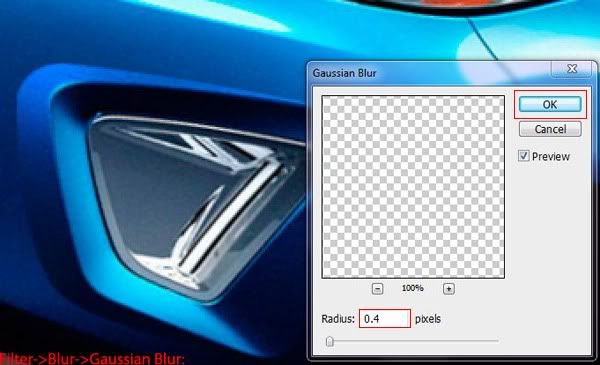Click into the Radius value field

pyautogui.click(x=385, y=319)
